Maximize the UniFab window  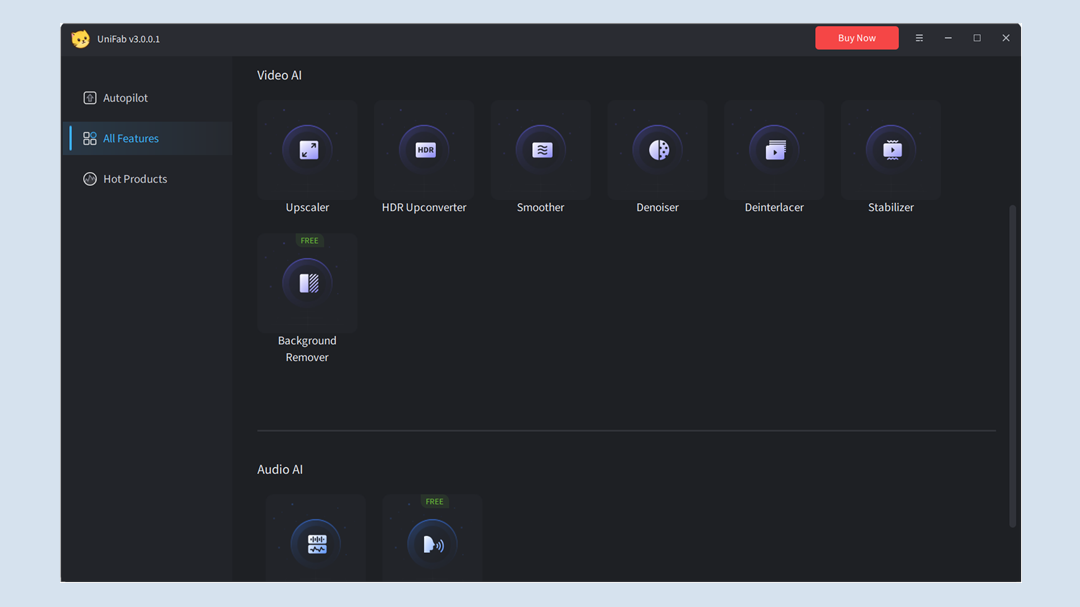coord(977,38)
